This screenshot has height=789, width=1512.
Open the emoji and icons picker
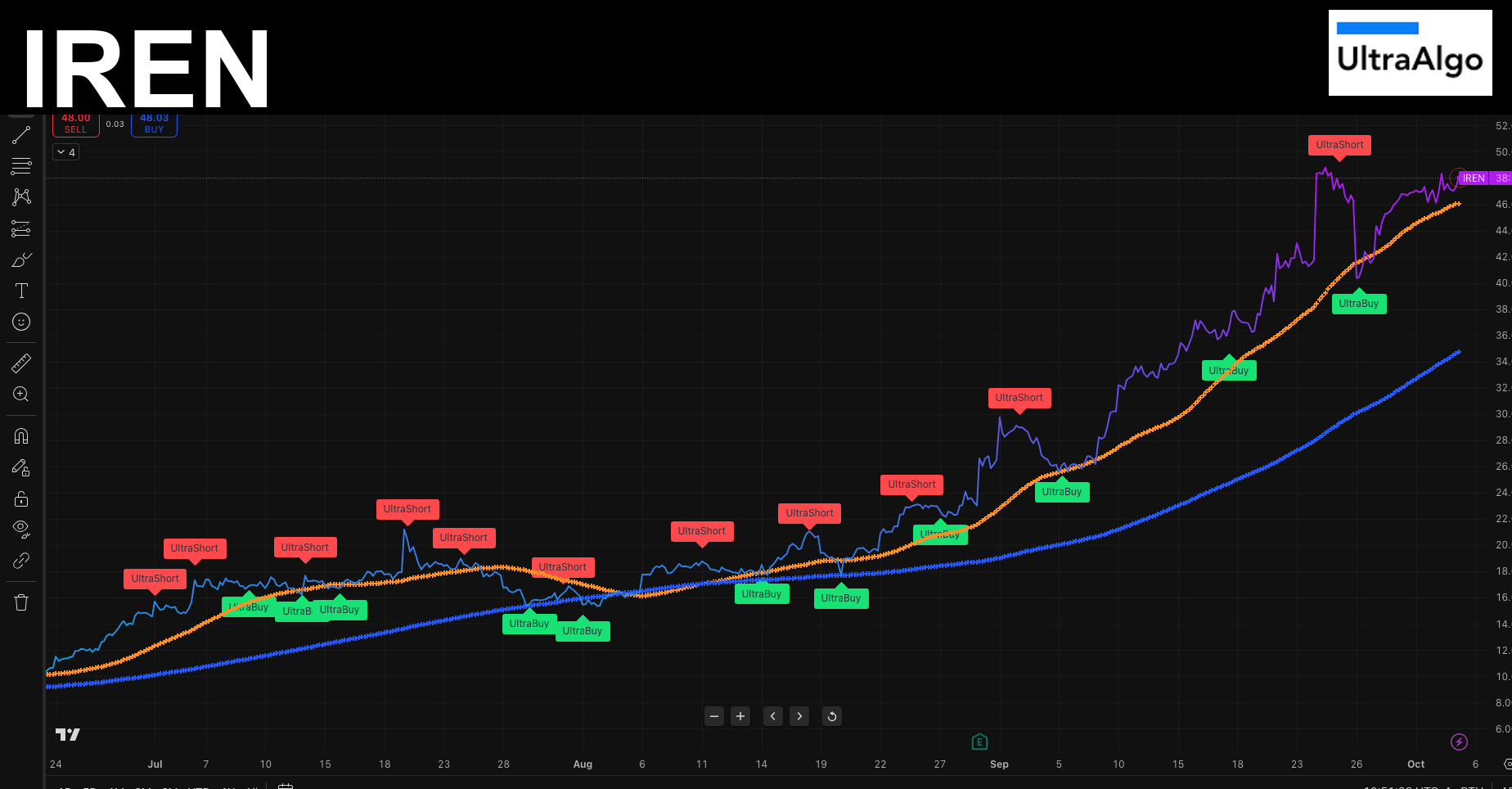click(21, 322)
